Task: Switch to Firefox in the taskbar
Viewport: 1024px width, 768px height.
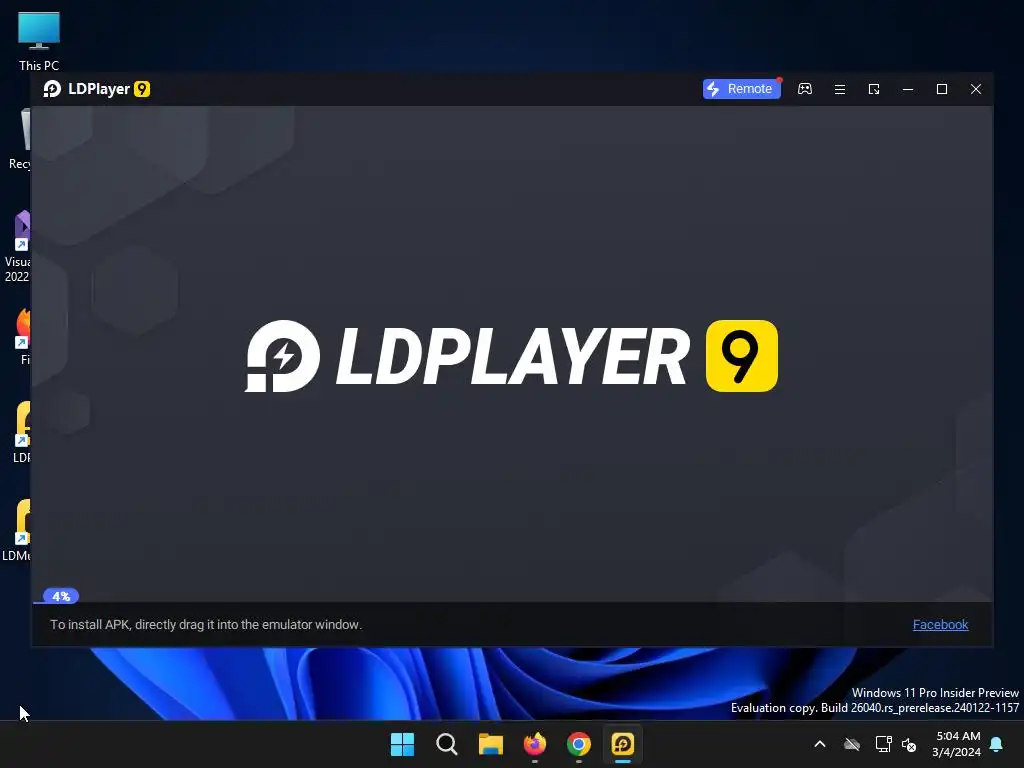Action: (x=535, y=744)
